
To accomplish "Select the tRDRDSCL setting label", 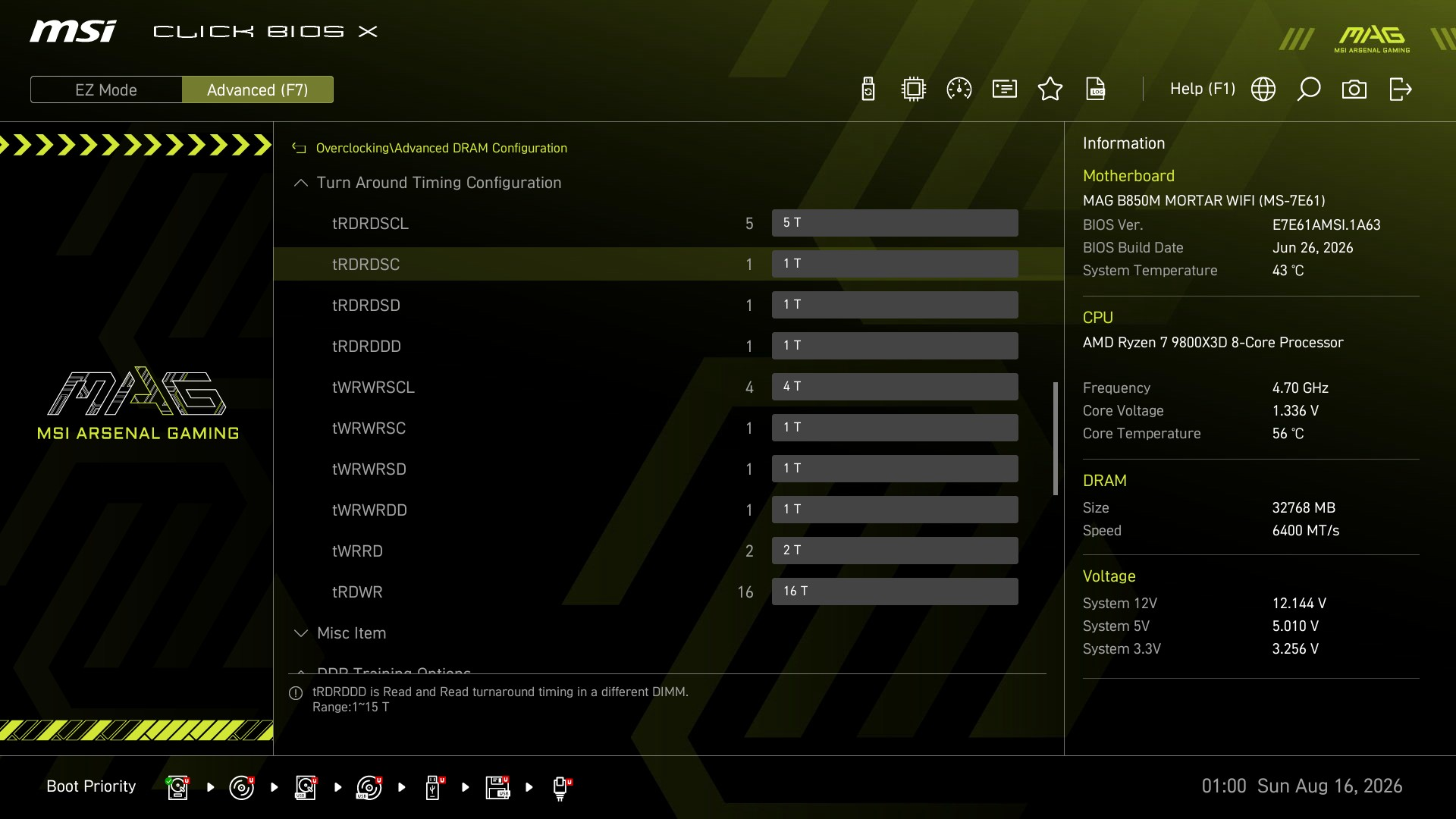I will pos(370,224).
